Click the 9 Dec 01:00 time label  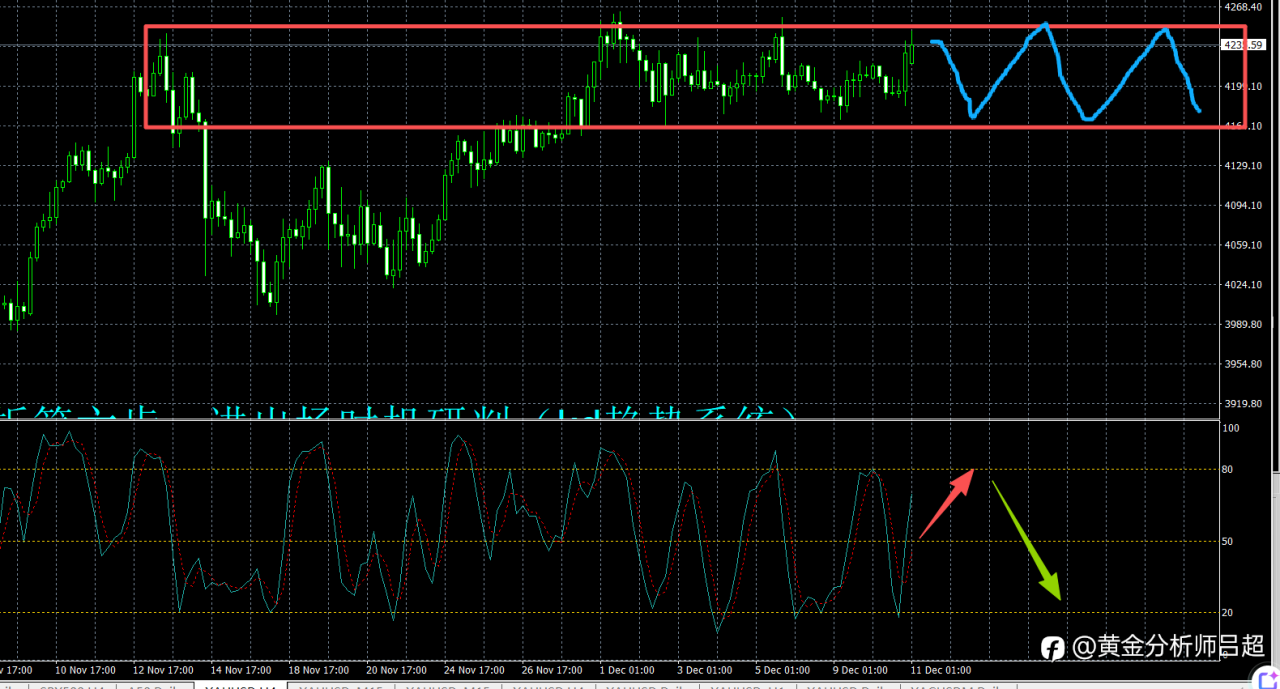861,670
